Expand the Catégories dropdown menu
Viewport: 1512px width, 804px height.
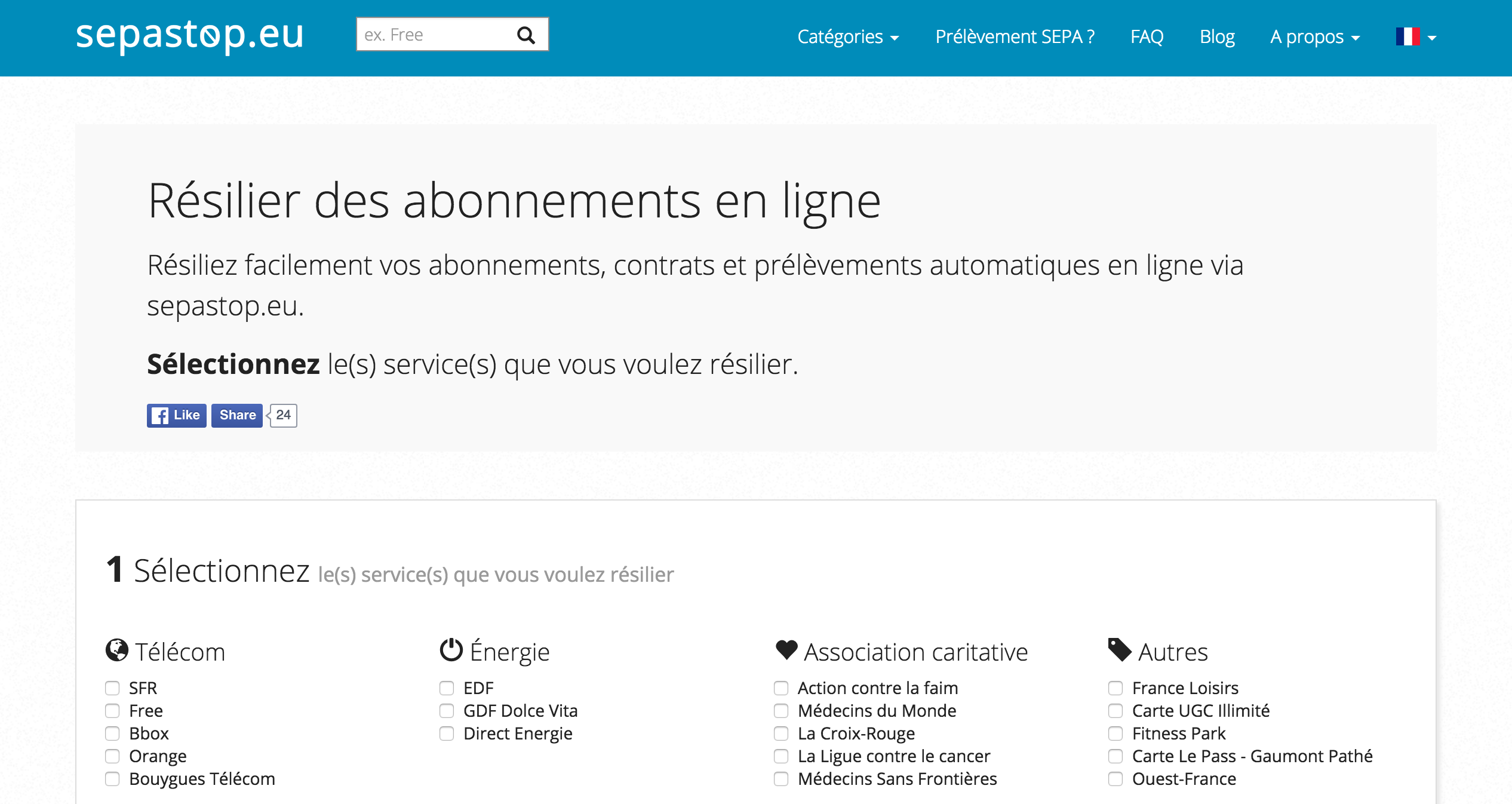tap(848, 37)
